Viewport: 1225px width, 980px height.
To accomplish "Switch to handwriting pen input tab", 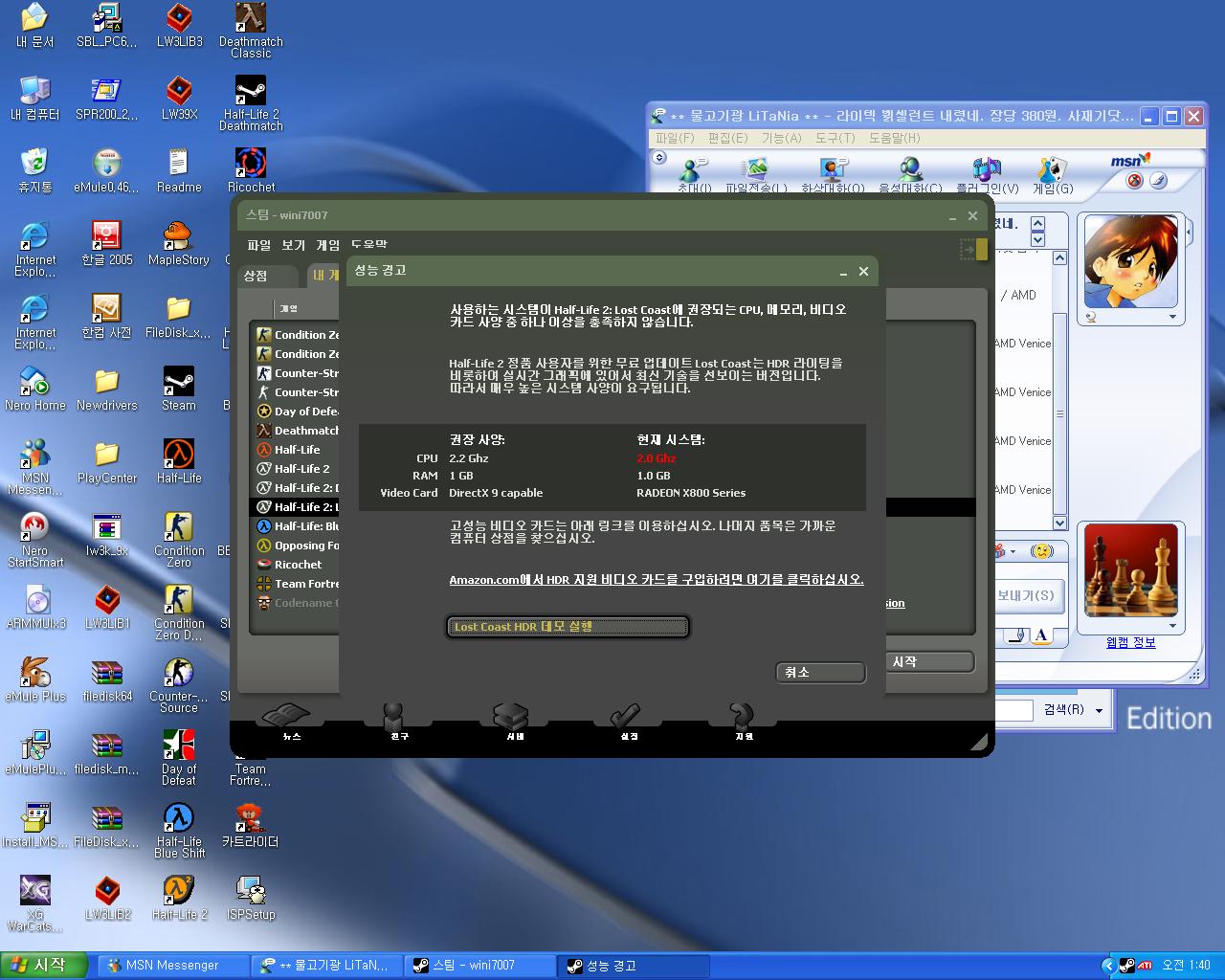I will (1016, 635).
